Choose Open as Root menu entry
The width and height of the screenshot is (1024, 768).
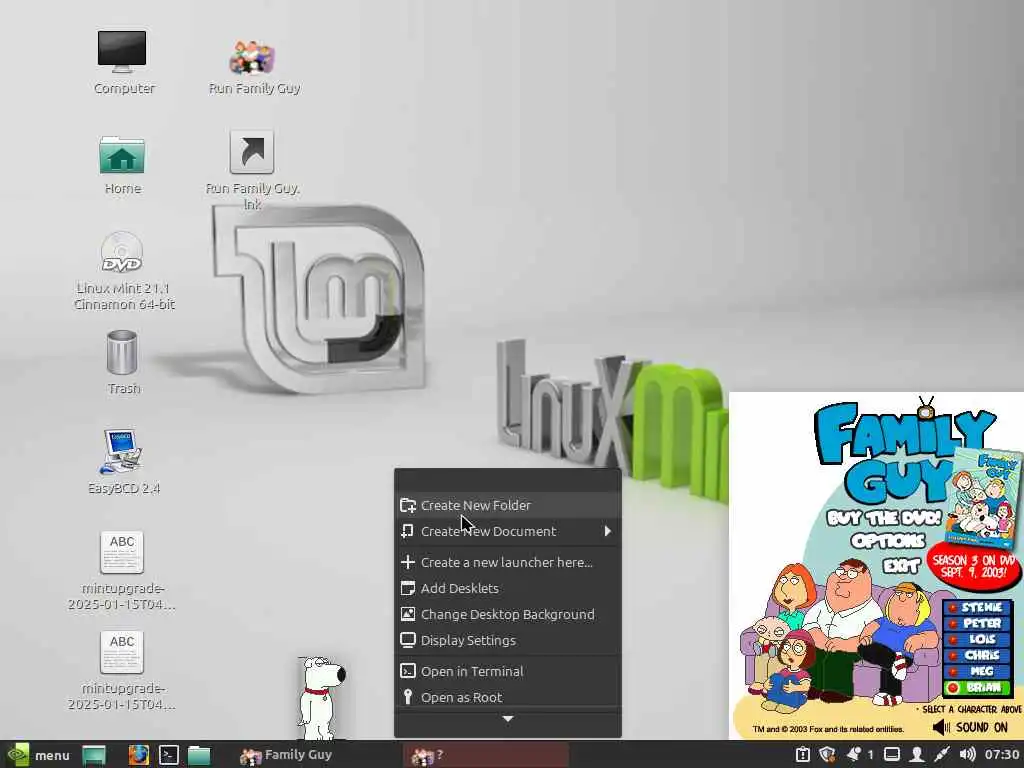508,697
